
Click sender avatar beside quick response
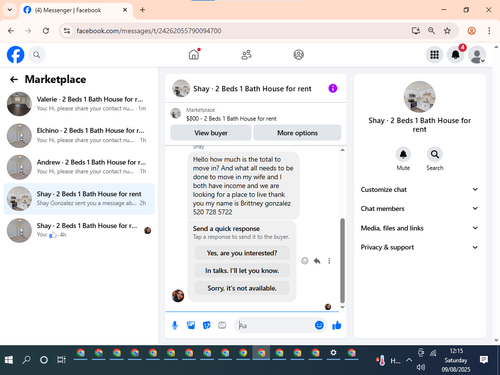click(178, 295)
